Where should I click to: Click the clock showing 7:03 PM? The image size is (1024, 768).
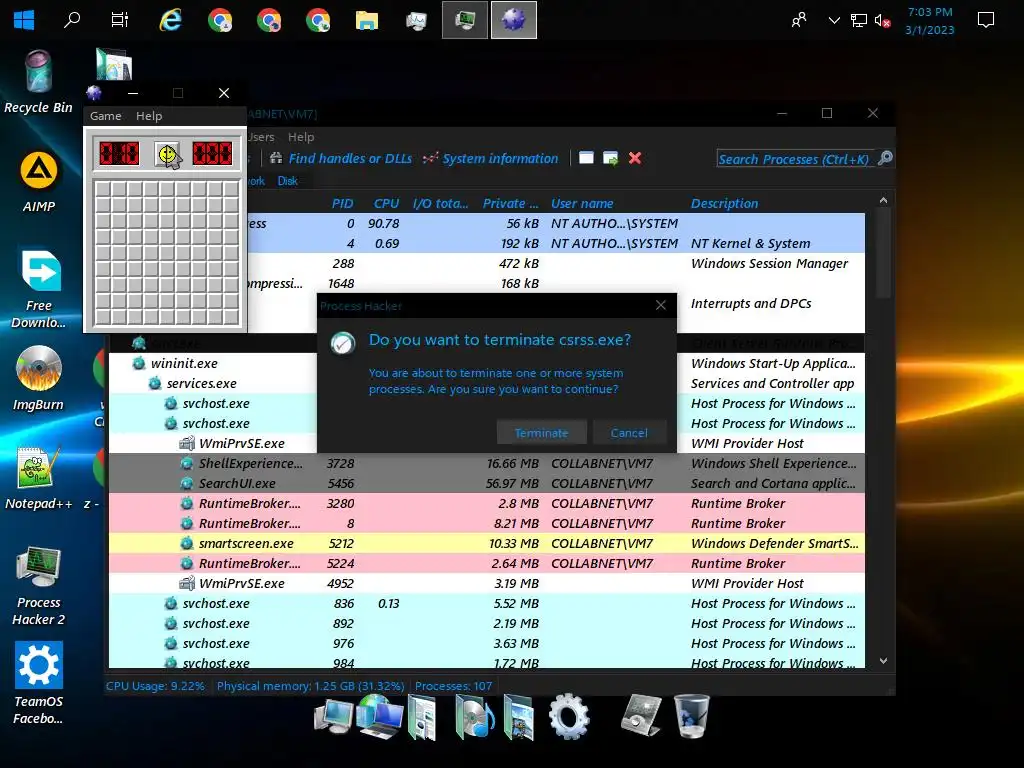tap(930, 12)
